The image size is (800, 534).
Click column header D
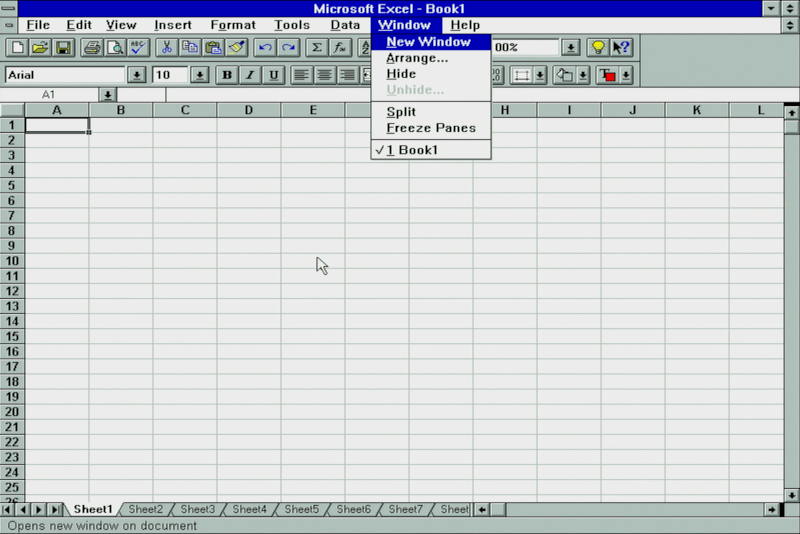pyautogui.click(x=248, y=110)
